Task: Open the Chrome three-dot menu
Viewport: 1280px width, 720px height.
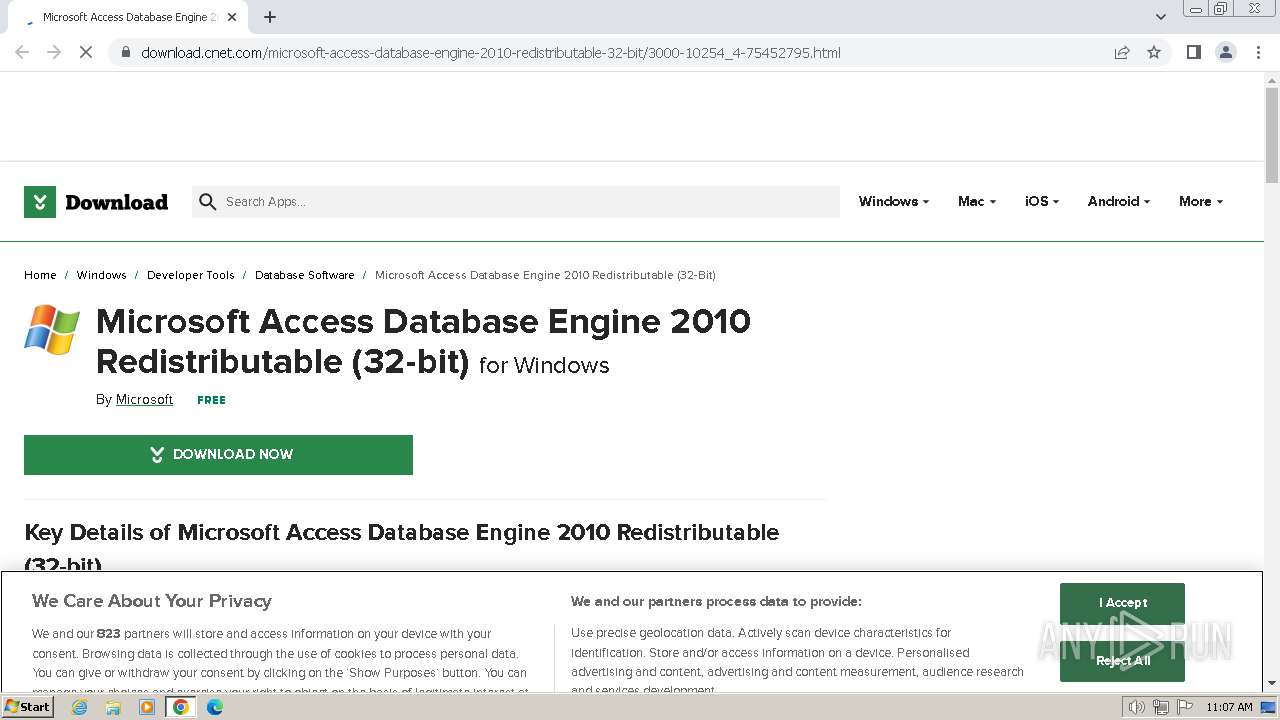Action: pyautogui.click(x=1258, y=52)
